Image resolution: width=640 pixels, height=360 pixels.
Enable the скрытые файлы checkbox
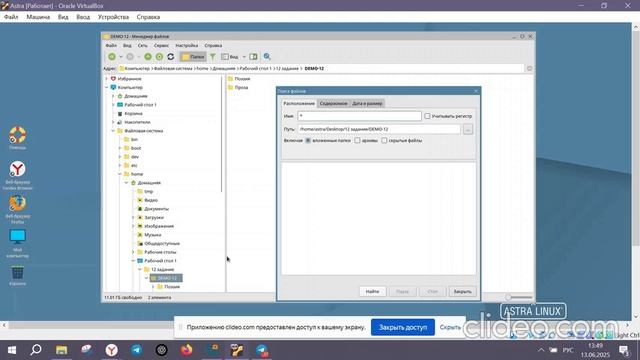pyautogui.click(x=384, y=140)
